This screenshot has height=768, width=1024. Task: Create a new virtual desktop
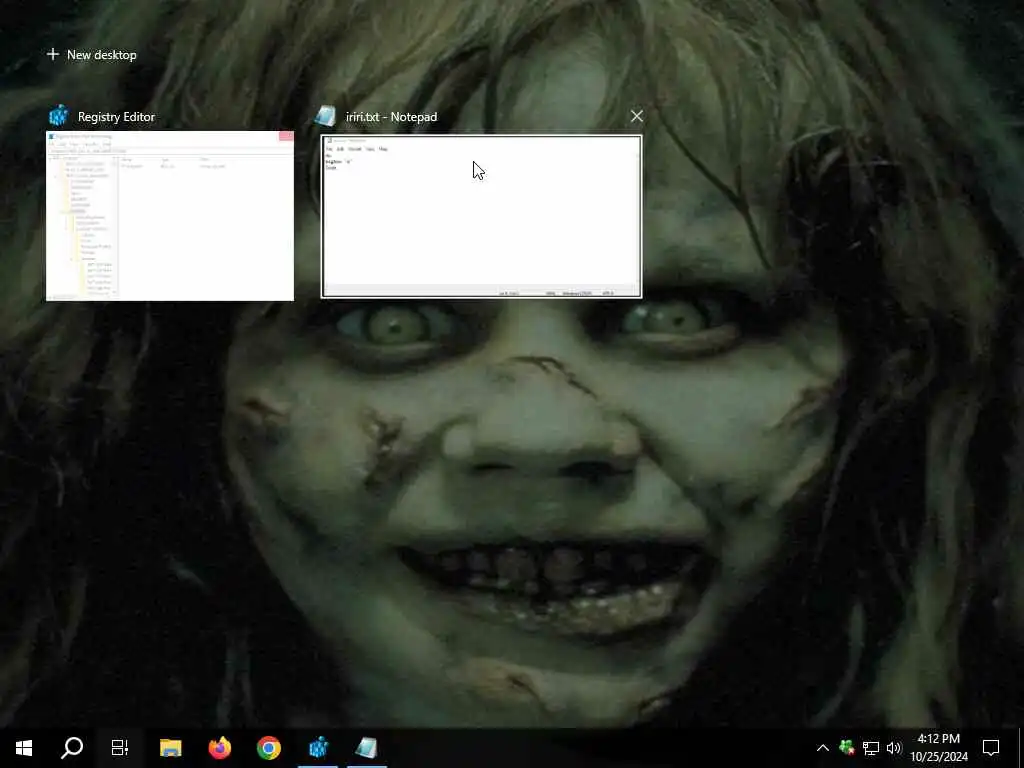(x=91, y=55)
